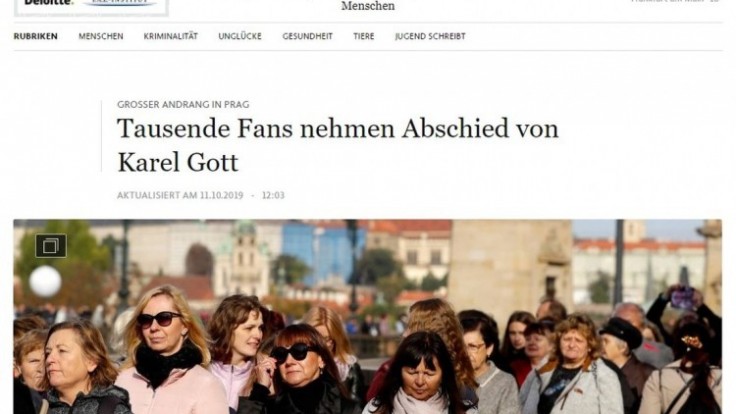Viewport: 736px width, 414px height.
Task: Click the white balloon in the photo
Action: coord(46,281)
